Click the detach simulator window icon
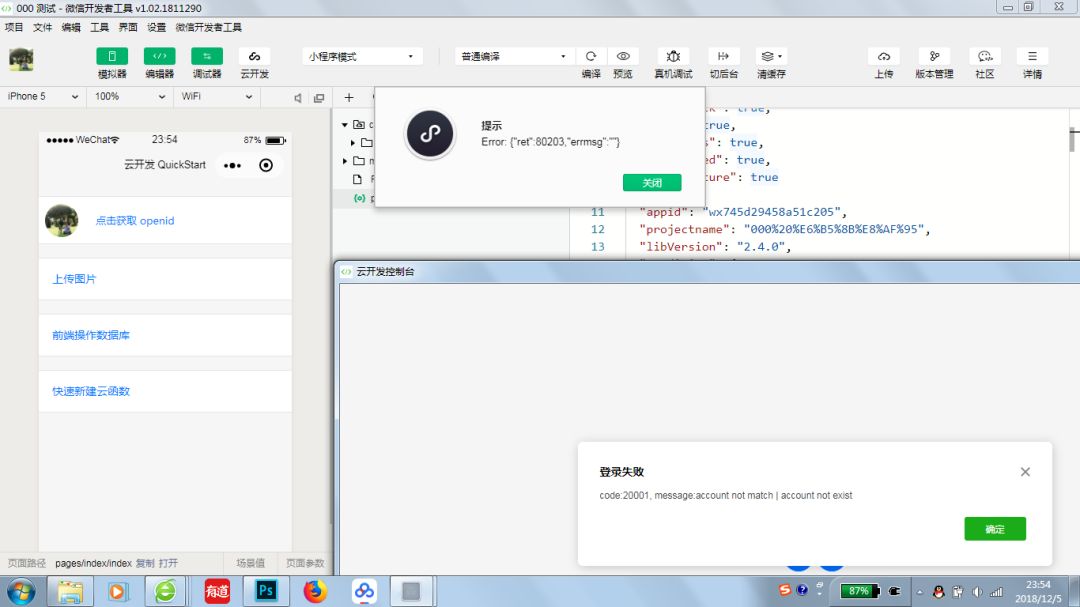The image size is (1080, 607). tap(319, 98)
